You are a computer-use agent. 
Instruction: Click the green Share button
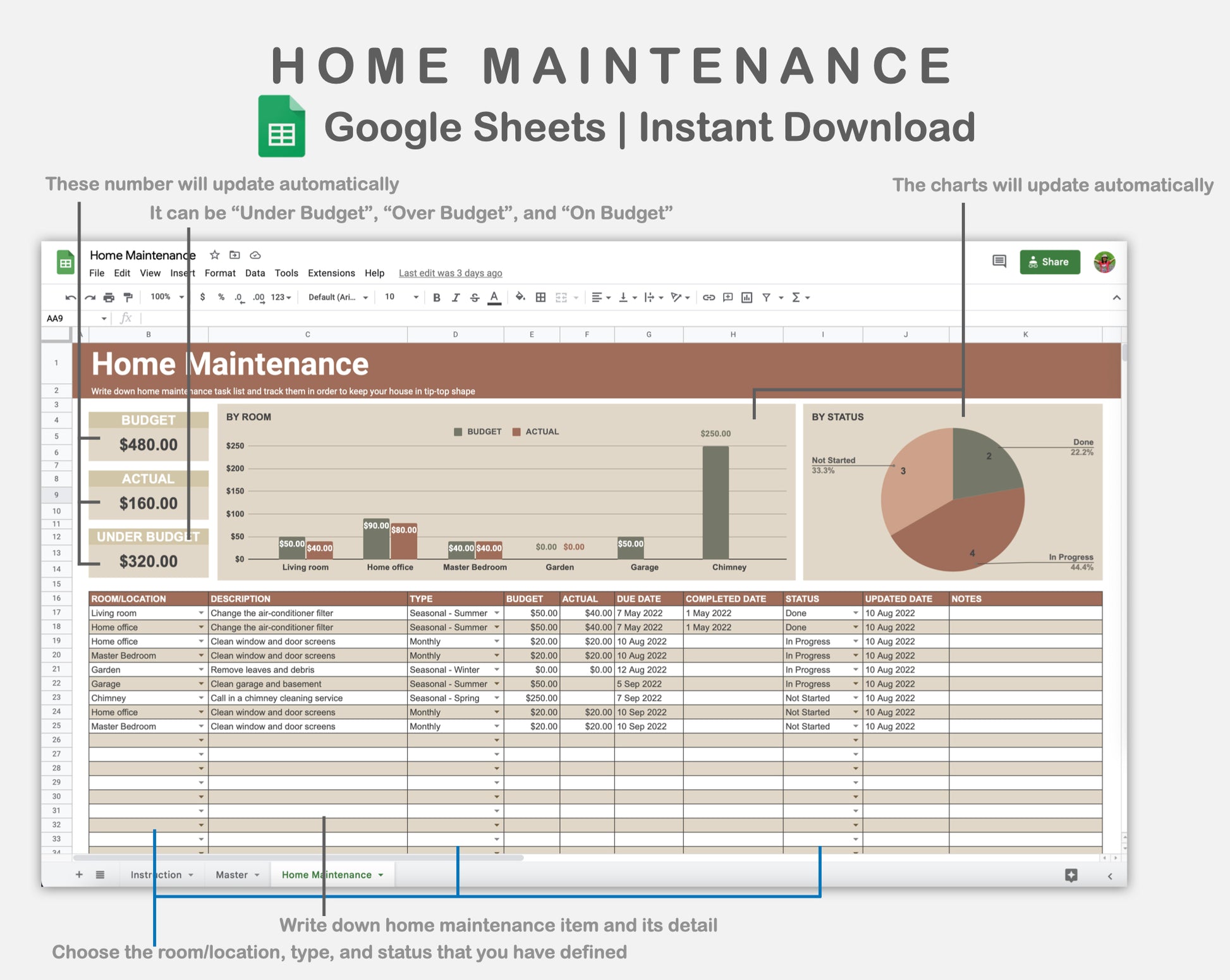(x=1049, y=262)
